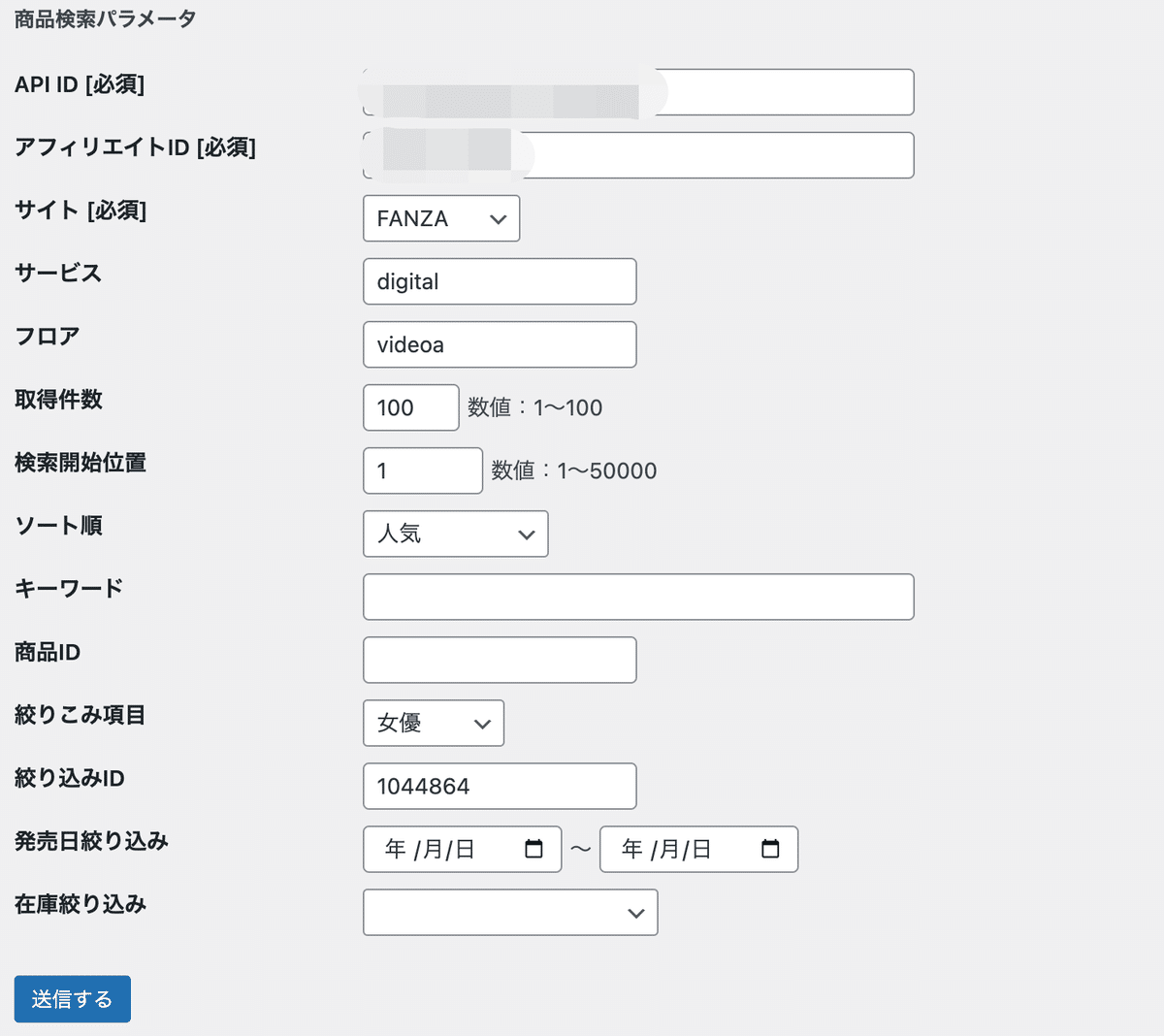The width and height of the screenshot is (1164, 1036).
Task: Open the ソート順 dropdown showing 人気
Action: (x=455, y=534)
